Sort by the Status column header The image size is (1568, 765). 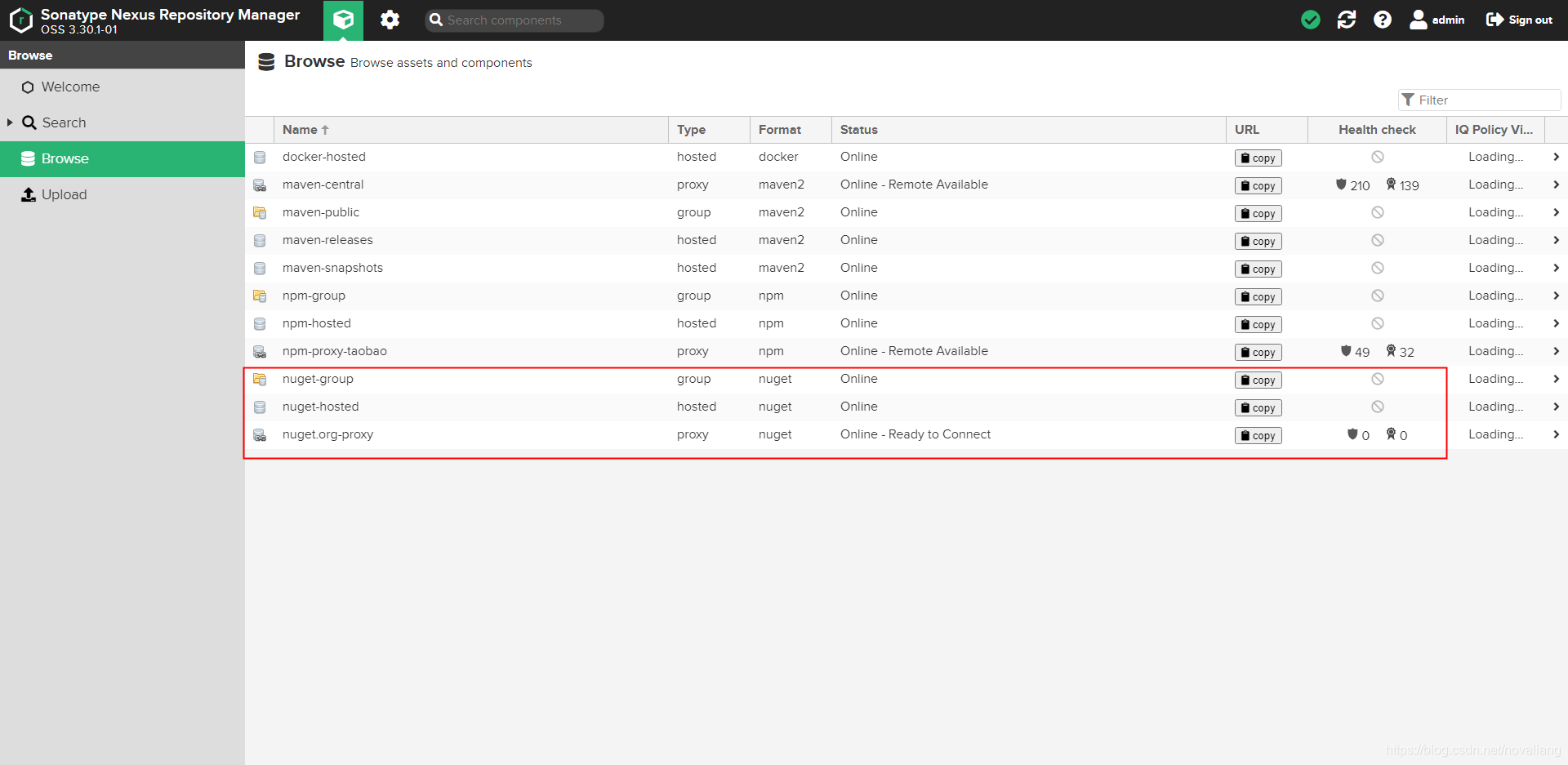(1029, 130)
